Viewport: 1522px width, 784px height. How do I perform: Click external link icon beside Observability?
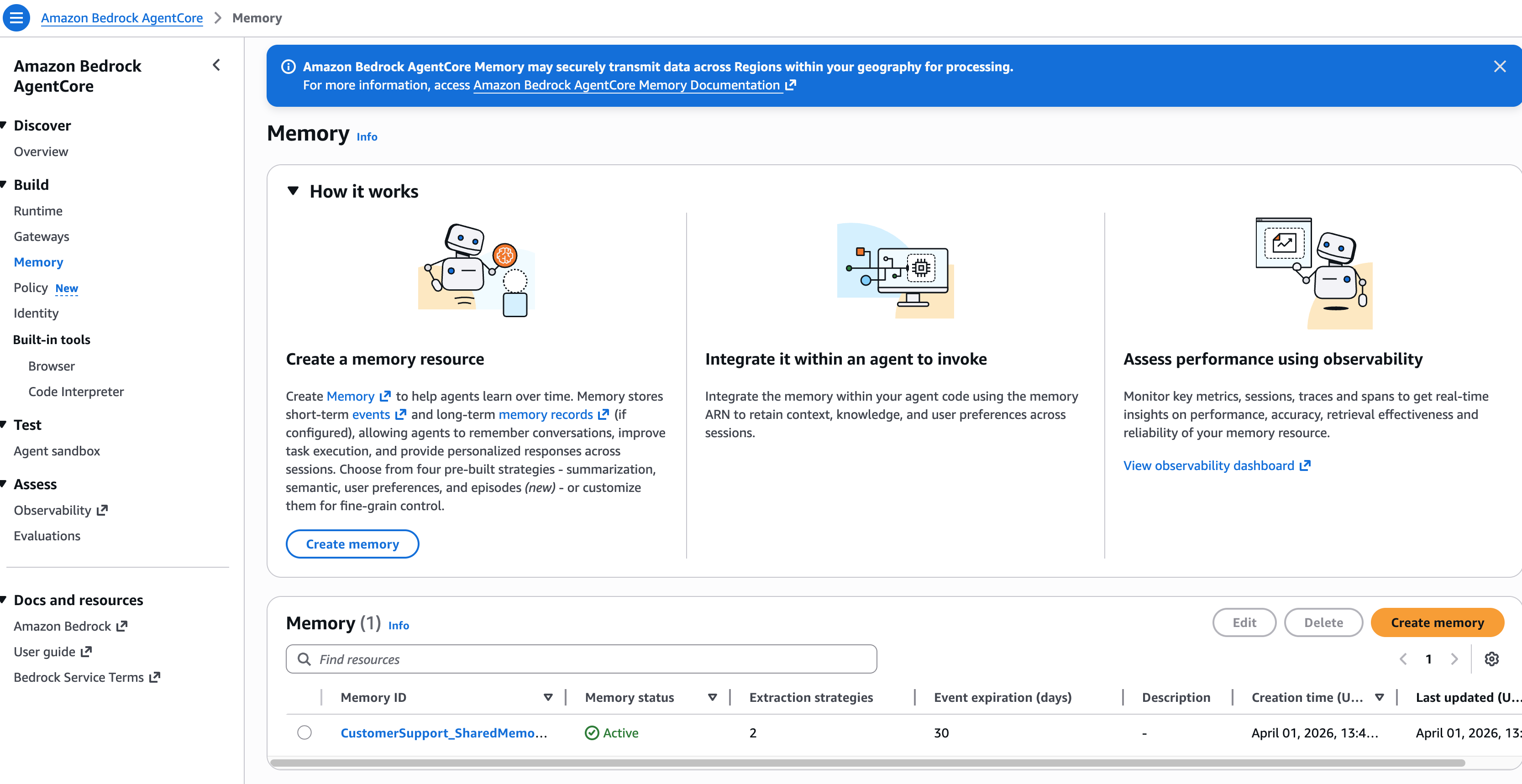(x=102, y=510)
